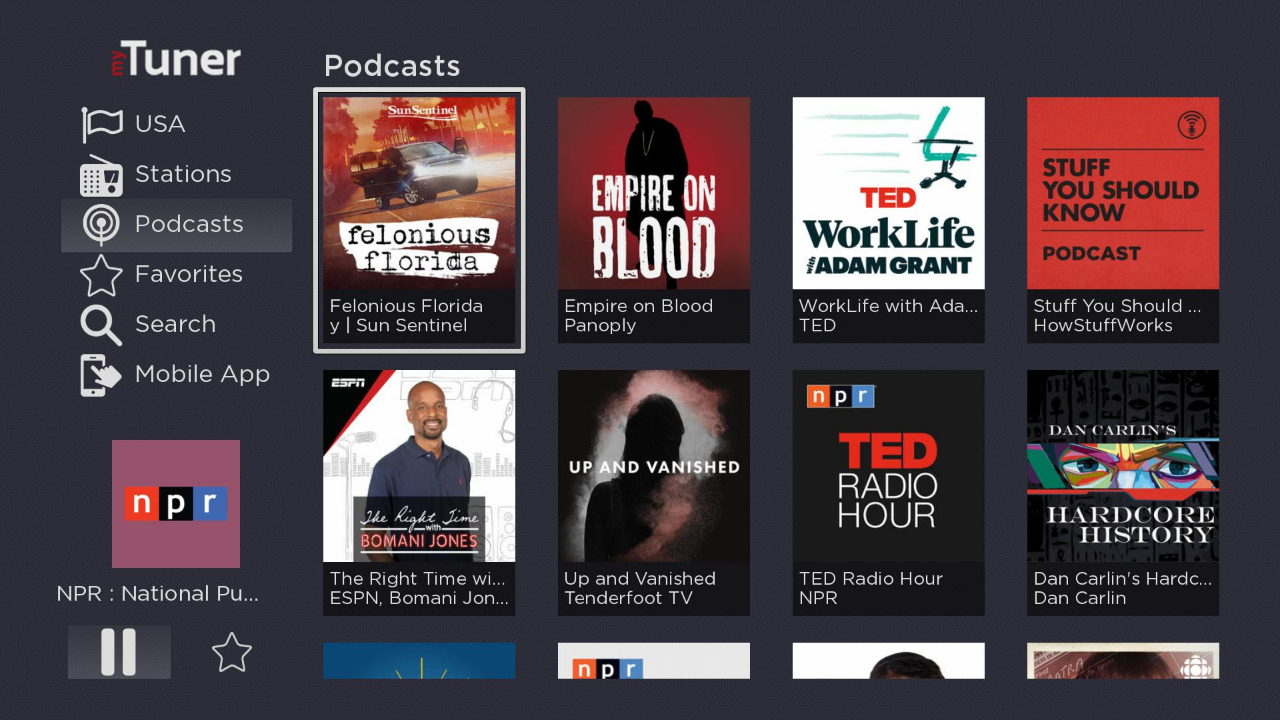Click the Stations radio icon
1280x720 pixels.
coord(101,175)
